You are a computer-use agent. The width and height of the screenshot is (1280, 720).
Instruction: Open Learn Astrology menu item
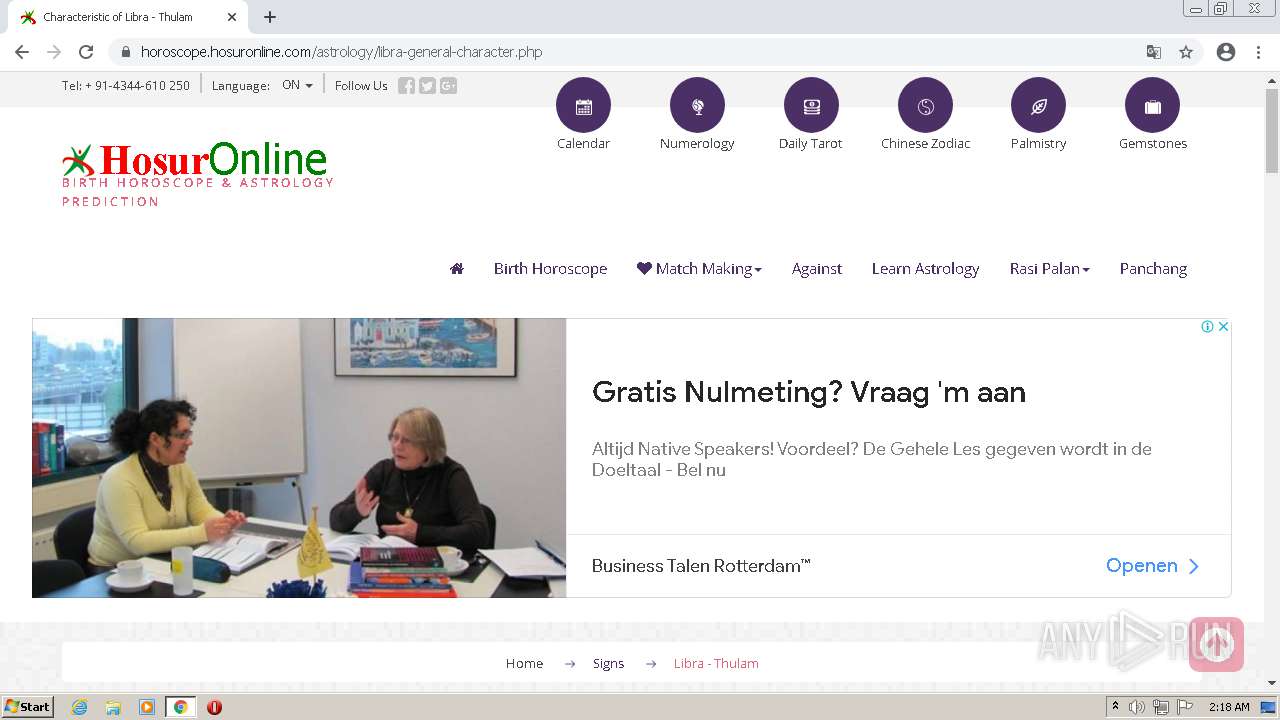(x=925, y=268)
